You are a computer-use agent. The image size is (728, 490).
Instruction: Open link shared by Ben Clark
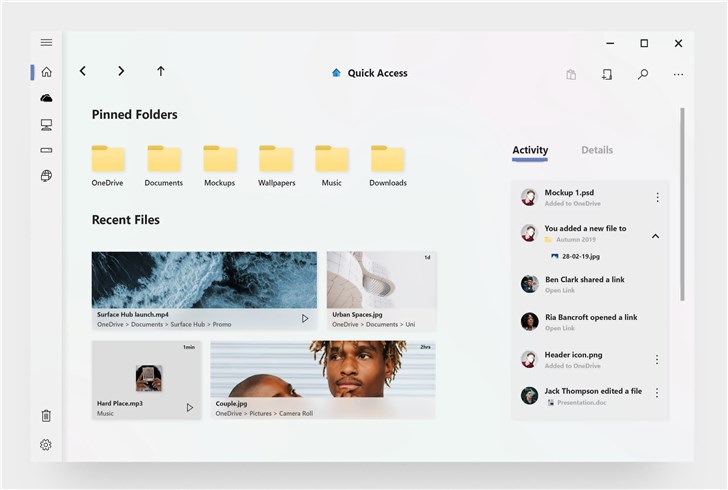[x=559, y=290]
